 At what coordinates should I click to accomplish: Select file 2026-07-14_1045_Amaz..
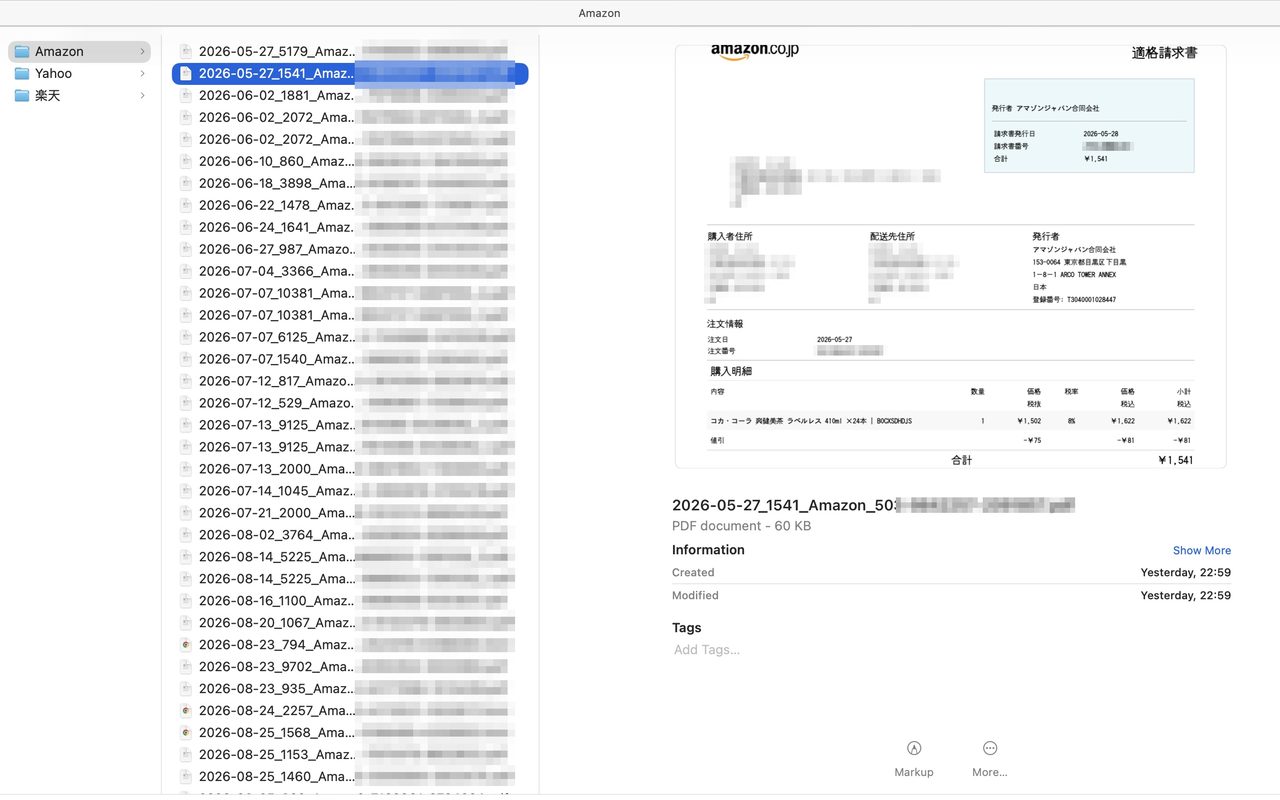[350, 491]
